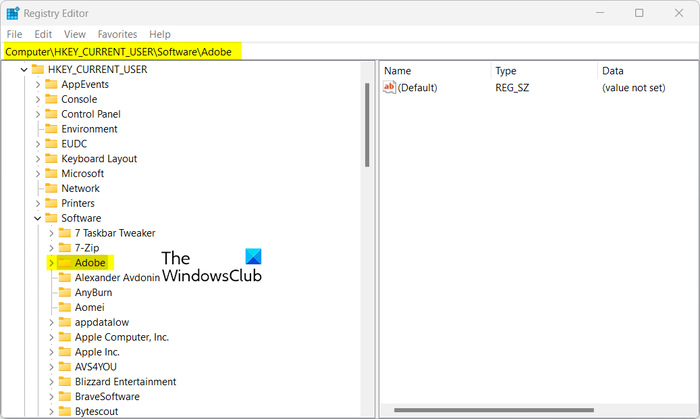This screenshot has height=419, width=700.
Task: Click the Aomei folder icon
Action: click(x=65, y=307)
